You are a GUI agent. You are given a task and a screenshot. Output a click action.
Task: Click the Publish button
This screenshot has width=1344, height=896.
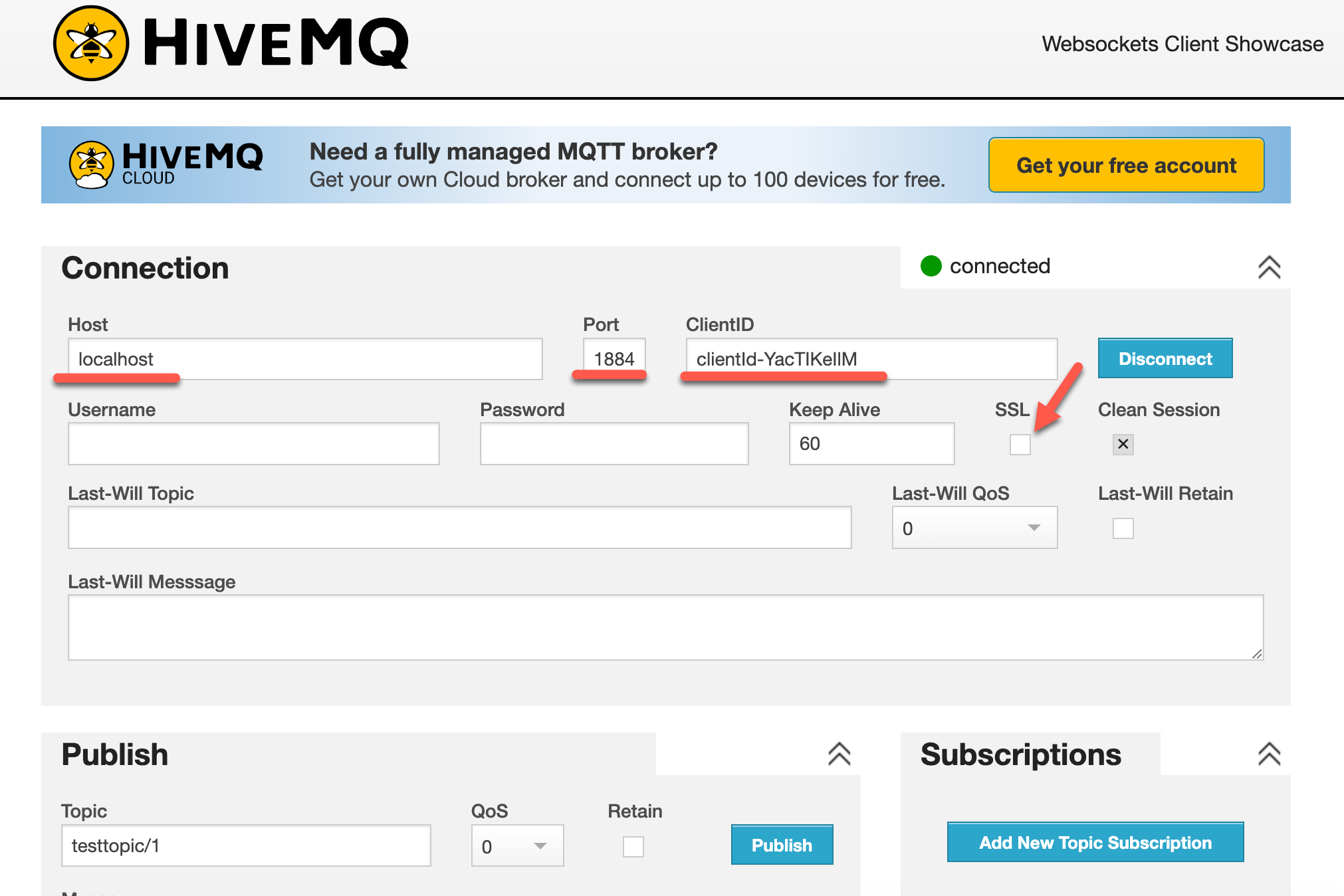(782, 845)
